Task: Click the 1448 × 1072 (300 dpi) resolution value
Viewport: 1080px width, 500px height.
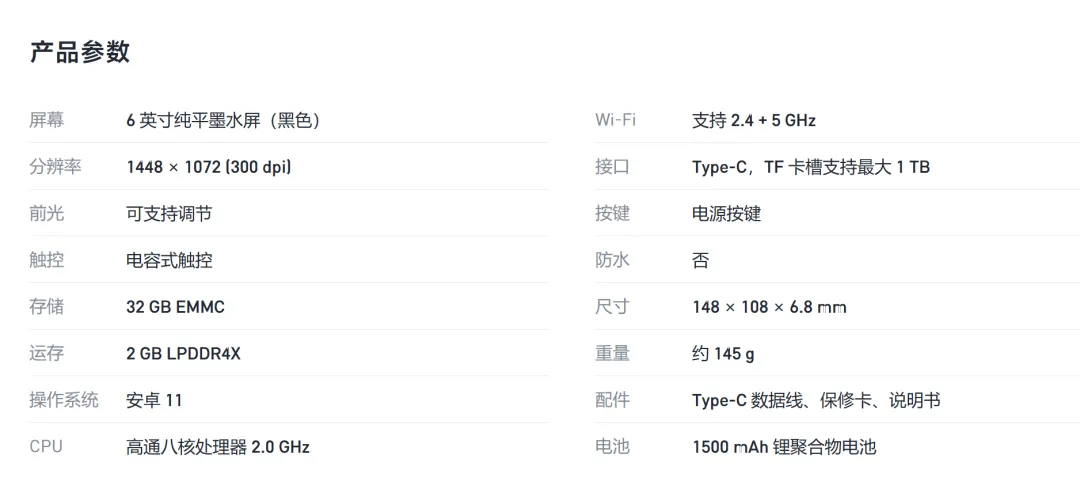Action: pyautogui.click(x=209, y=167)
